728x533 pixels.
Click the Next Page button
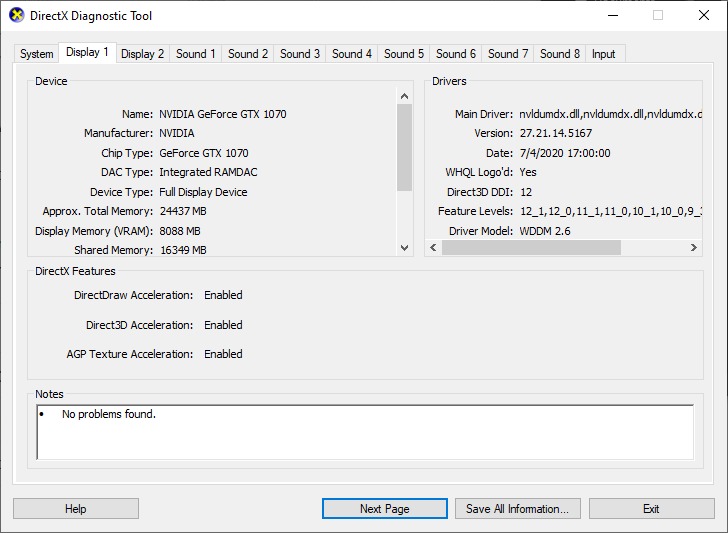(385, 509)
